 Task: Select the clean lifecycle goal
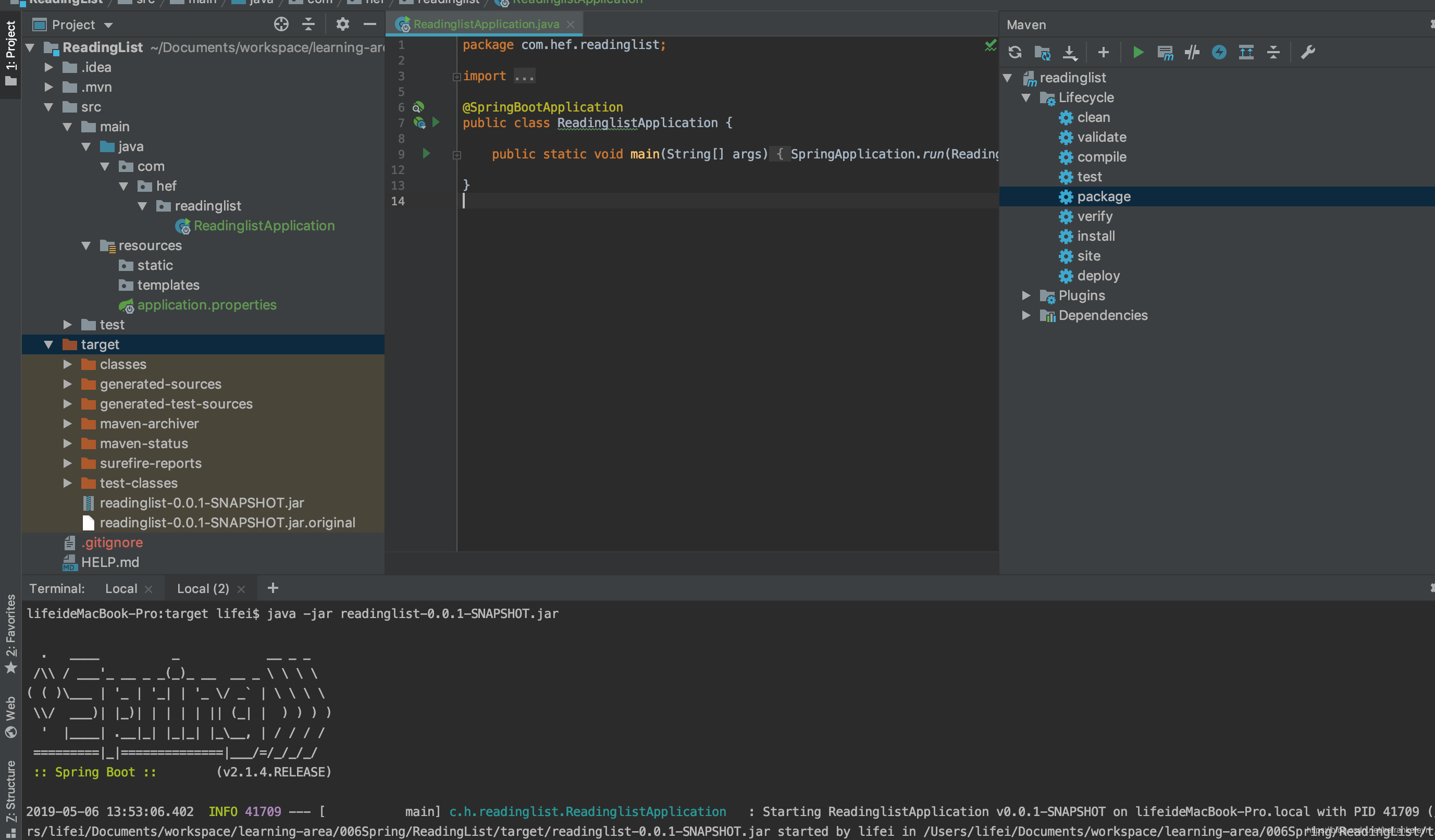pyautogui.click(x=1093, y=117)
